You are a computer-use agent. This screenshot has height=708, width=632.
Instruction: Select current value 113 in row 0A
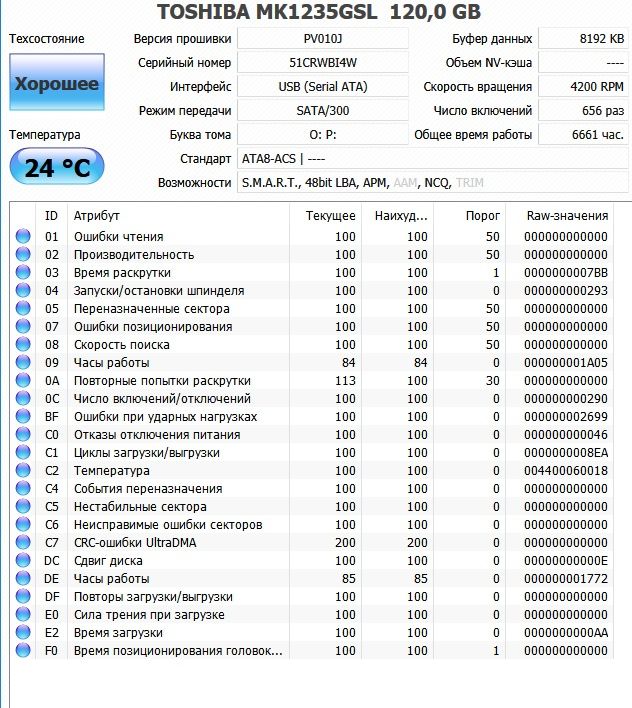[x=345, y=381]
